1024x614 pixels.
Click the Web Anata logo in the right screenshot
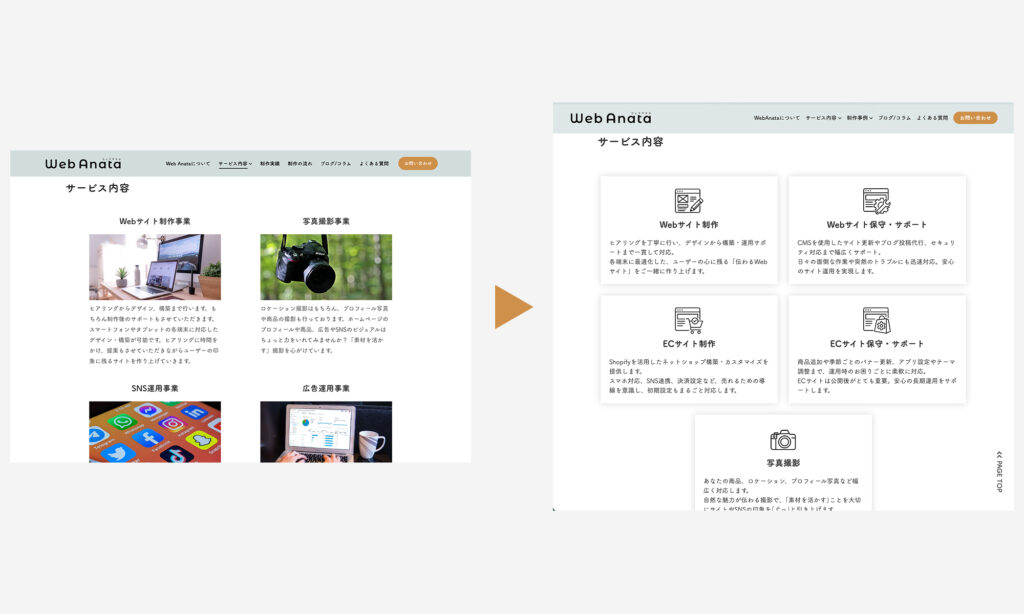tap(611, 118)
